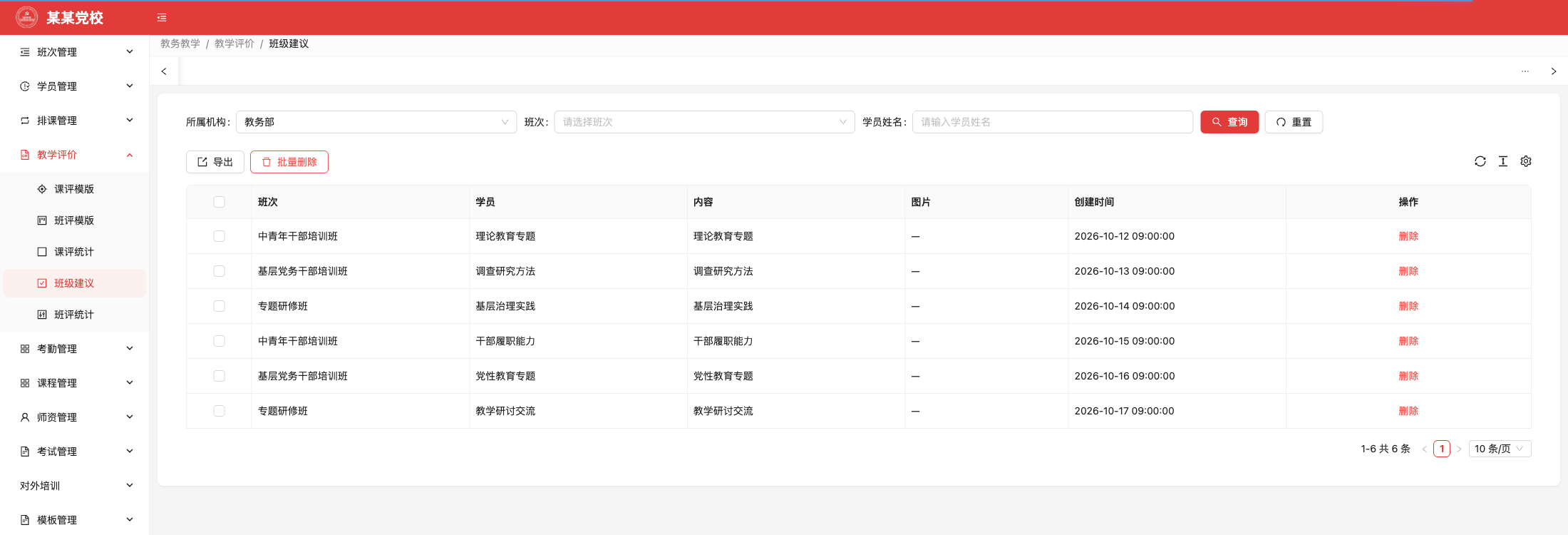Click the 课评模版 target icon
The image size is (1568, 535).
tap(42, 189)
